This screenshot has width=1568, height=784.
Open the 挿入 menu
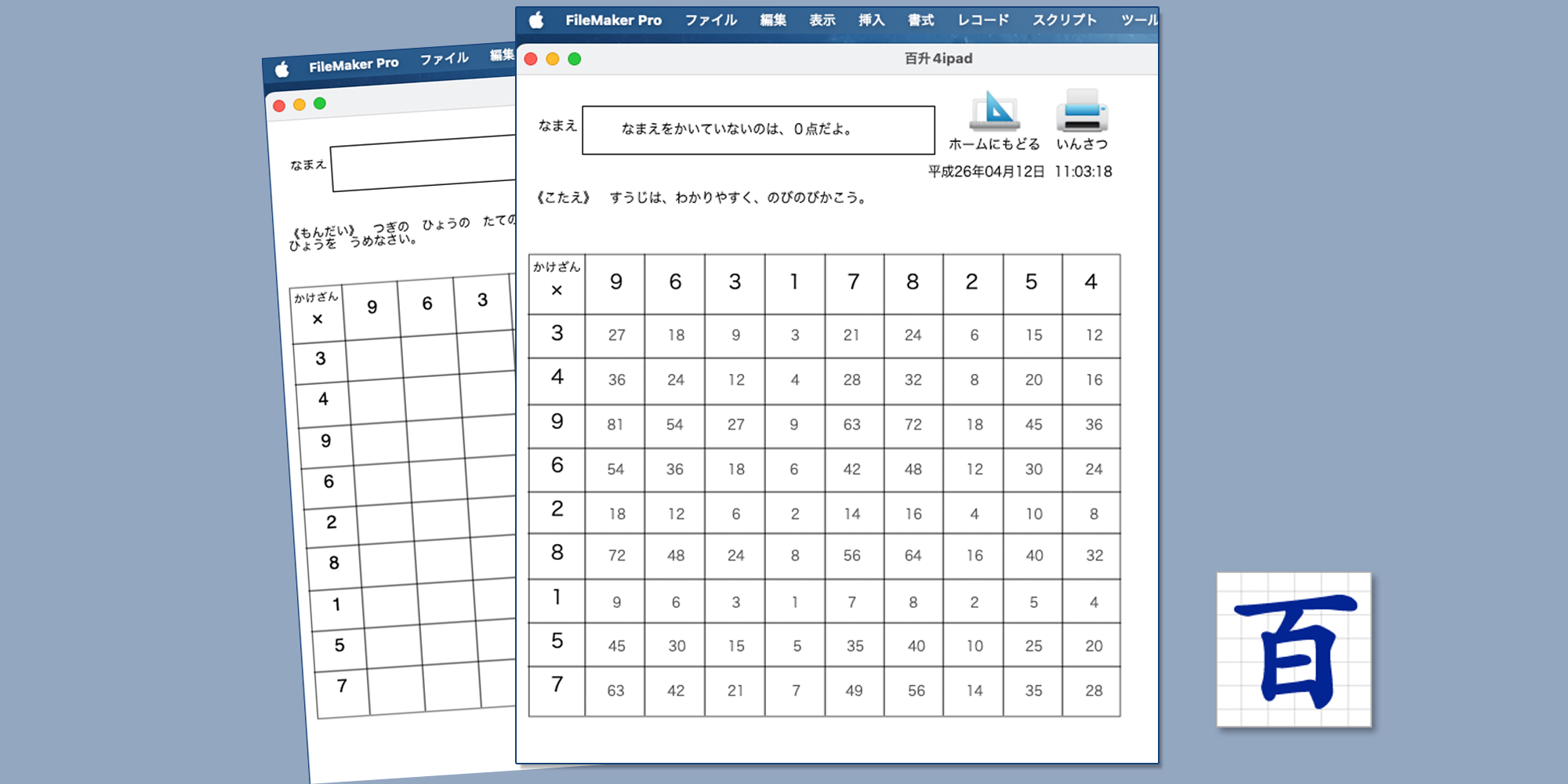click(871, 20)
